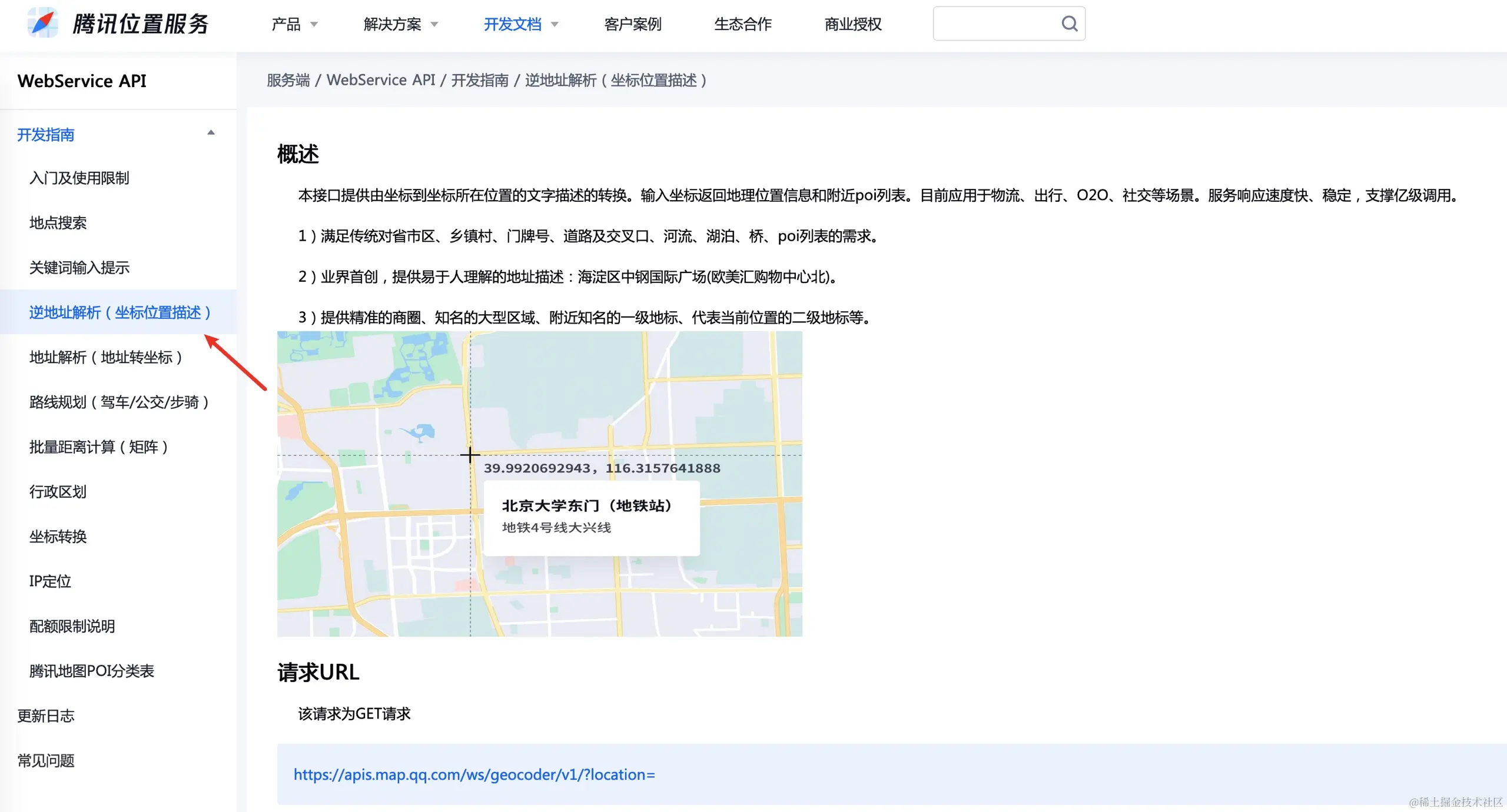1507x812 pixels.
Task: Open the 解决方案 dropdown menu
Action: [x=400, y=24]
